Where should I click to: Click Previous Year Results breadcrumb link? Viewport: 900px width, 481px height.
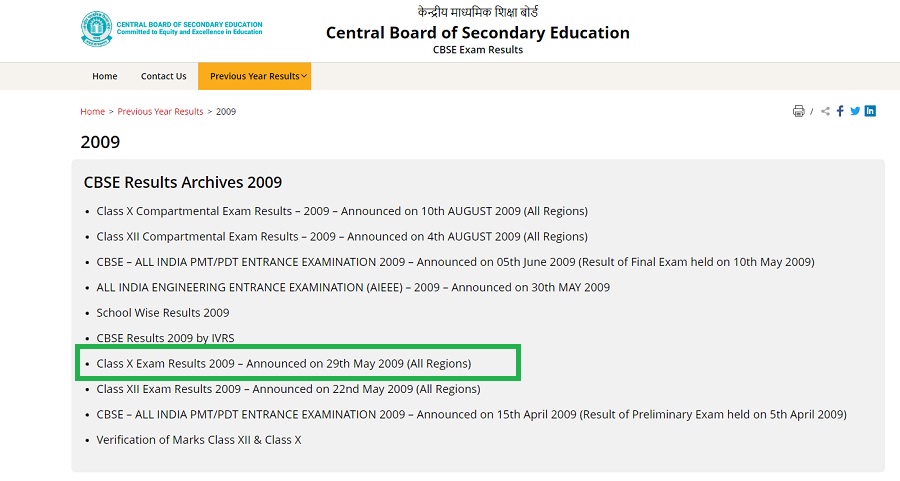[160, 112]
